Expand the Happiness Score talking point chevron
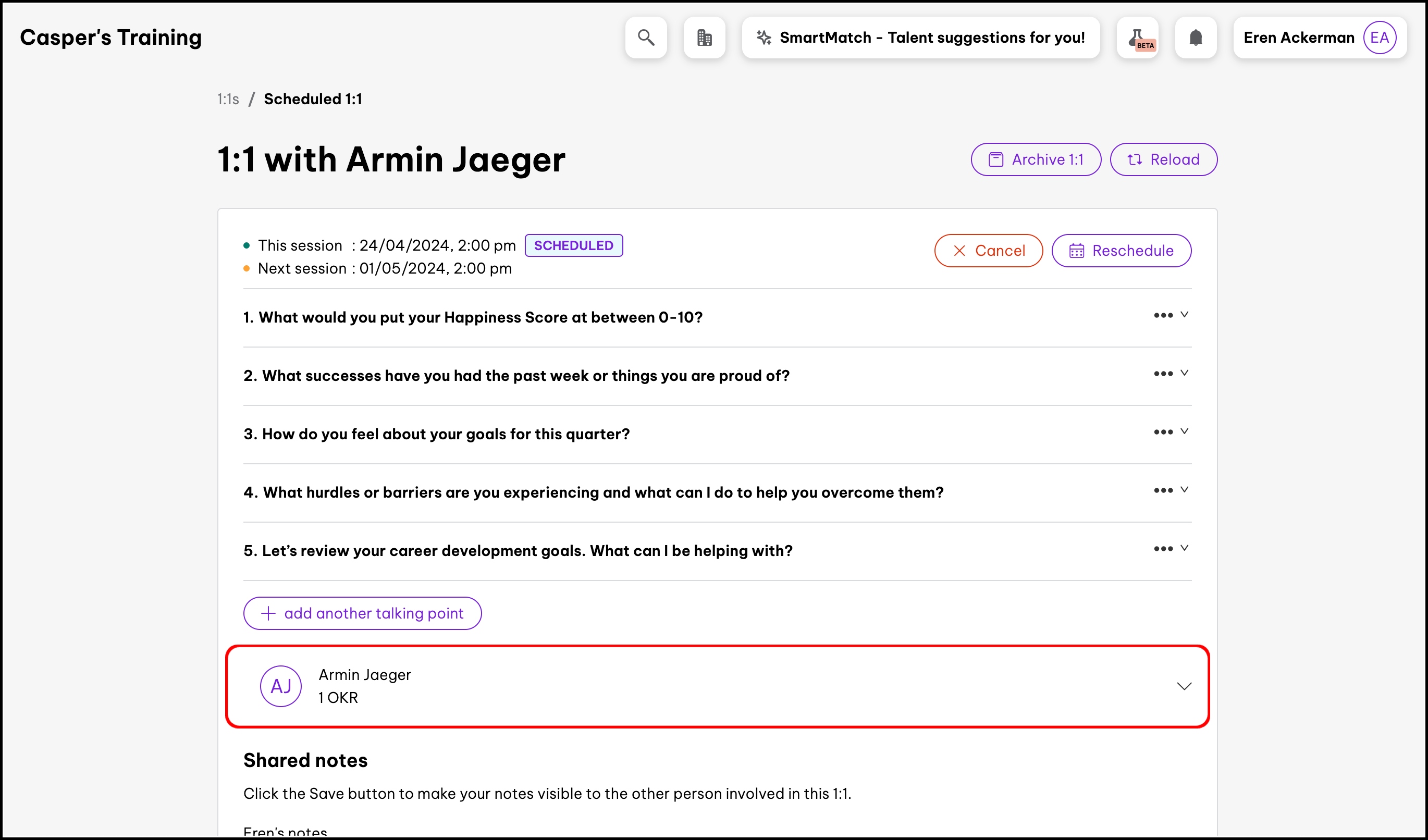Image resolution: width=1428 pixels, height=840 pixels. point(1184,314)
